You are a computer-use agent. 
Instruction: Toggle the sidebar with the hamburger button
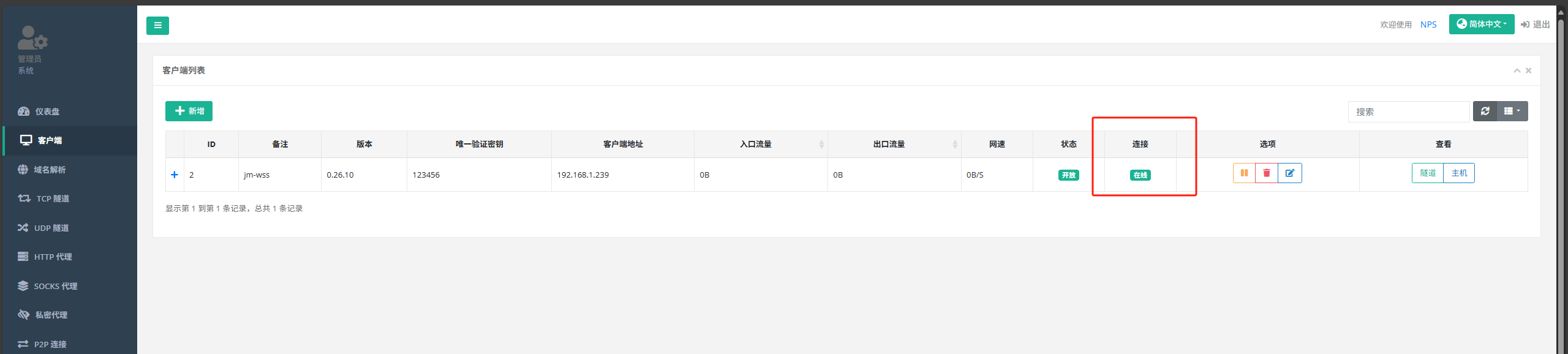click(157, 26)
